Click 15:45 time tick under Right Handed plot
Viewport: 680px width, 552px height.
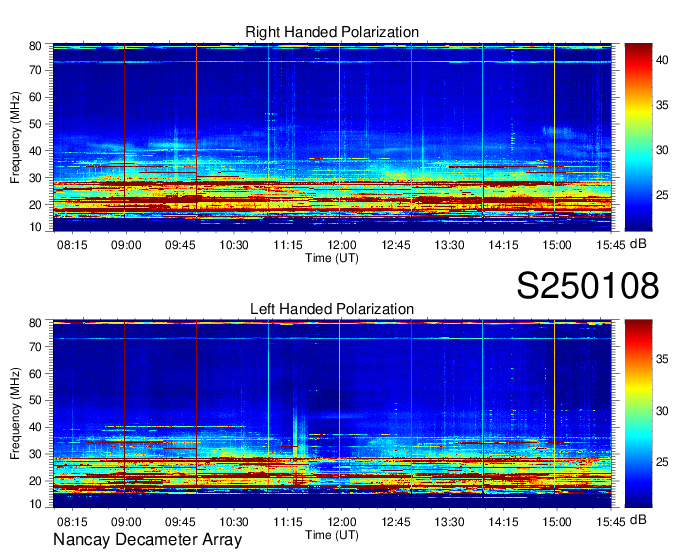(611, 245)
